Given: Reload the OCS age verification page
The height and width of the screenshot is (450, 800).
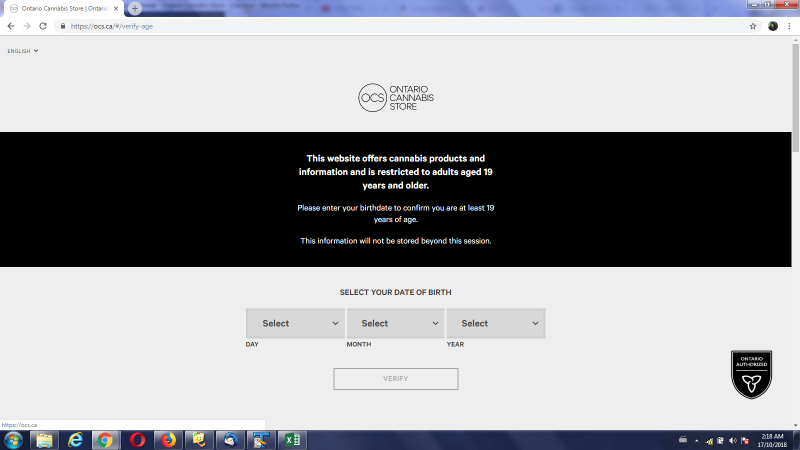Looking at the screenshot, I should (43, 26).
